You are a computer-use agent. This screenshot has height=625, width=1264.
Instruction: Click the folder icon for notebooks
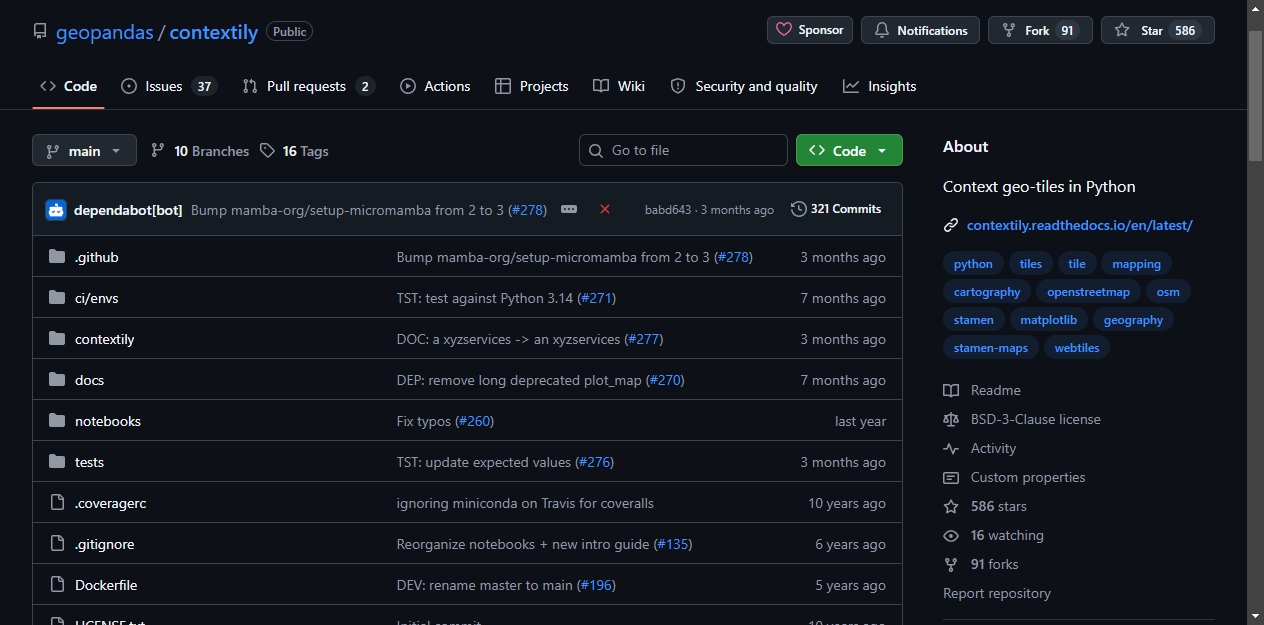click(x=57, y=421)
